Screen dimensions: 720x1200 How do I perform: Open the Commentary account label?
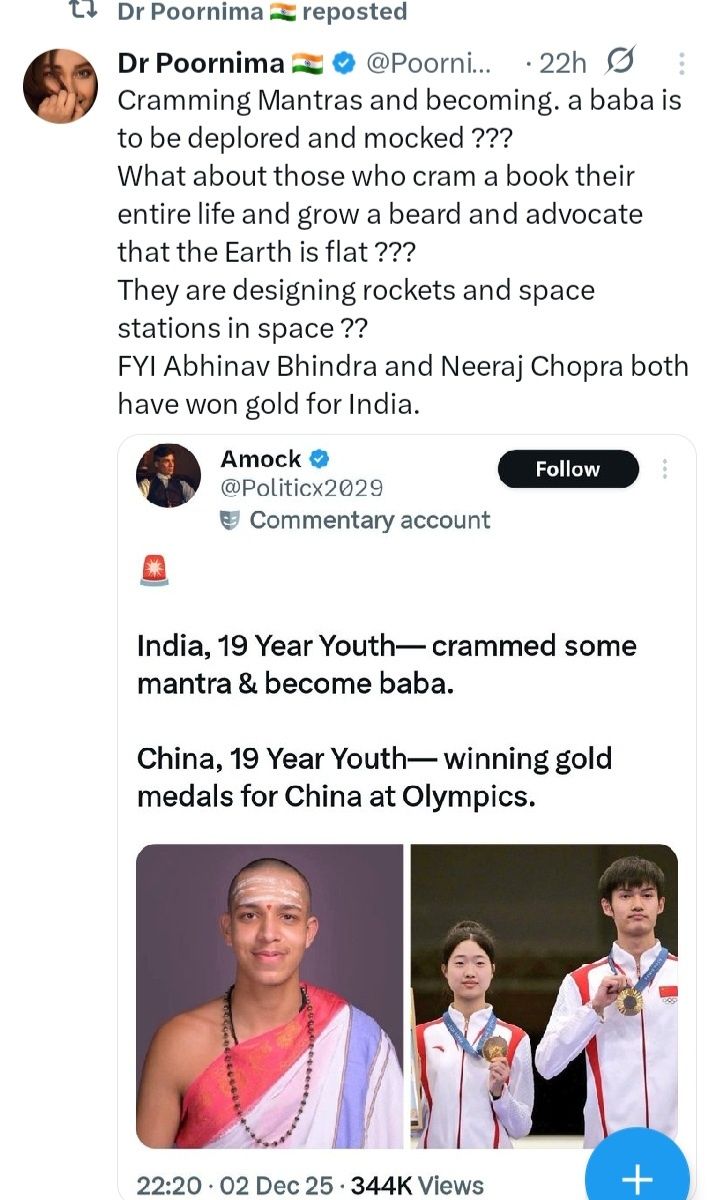point(369,520)
